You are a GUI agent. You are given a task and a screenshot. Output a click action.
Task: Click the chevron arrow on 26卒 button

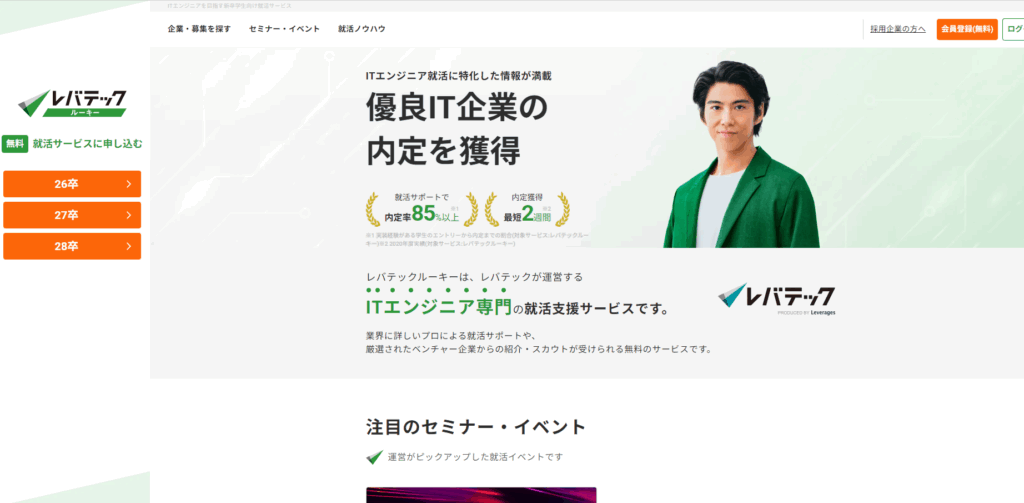tap(129, 184)
